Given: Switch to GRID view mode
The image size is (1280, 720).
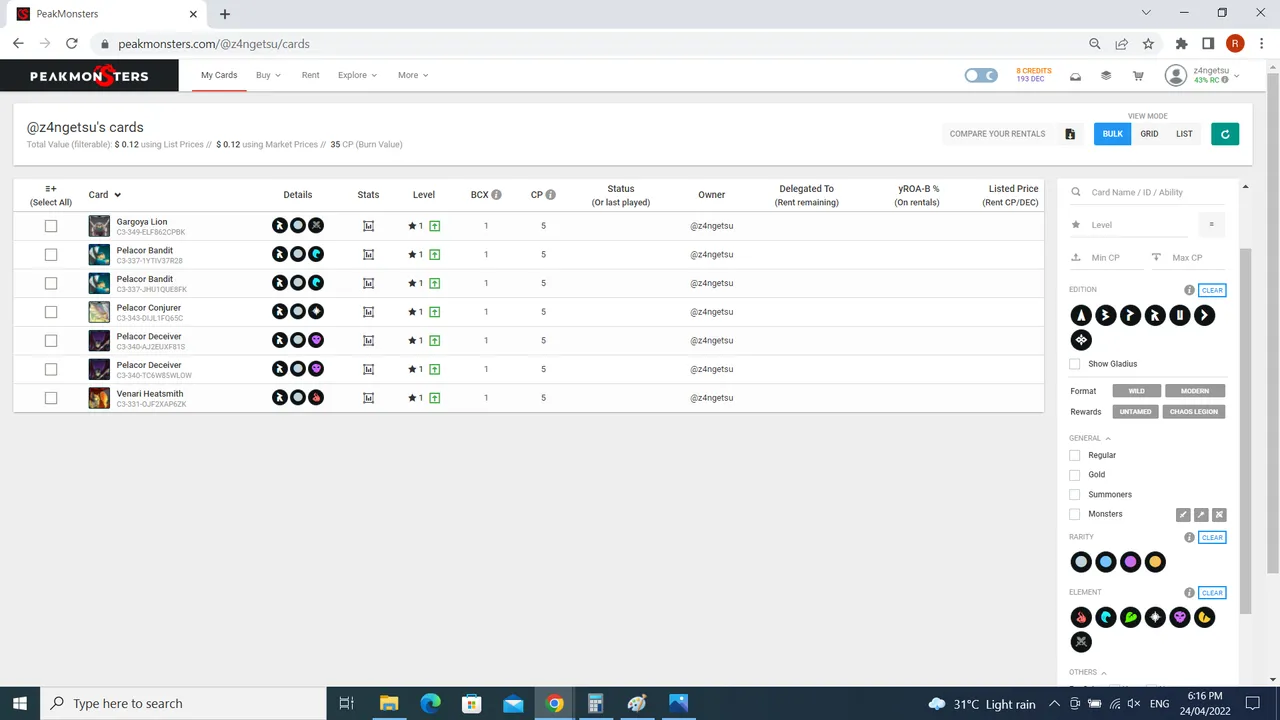Looking at the screenshot, I should pyautogui.click(x=1149, y=134).
